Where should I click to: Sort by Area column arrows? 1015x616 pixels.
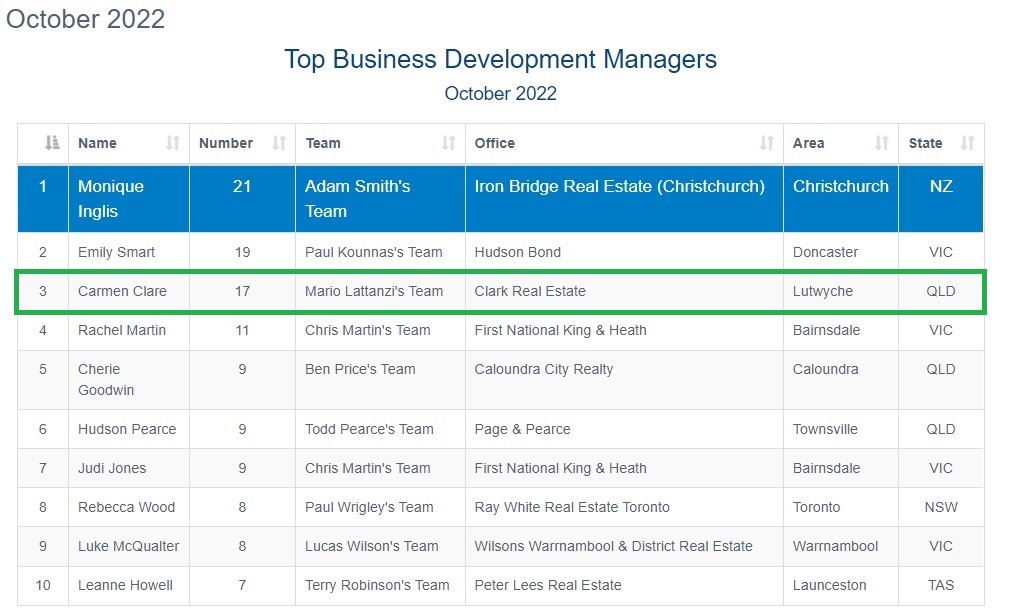tap(882, 142)
